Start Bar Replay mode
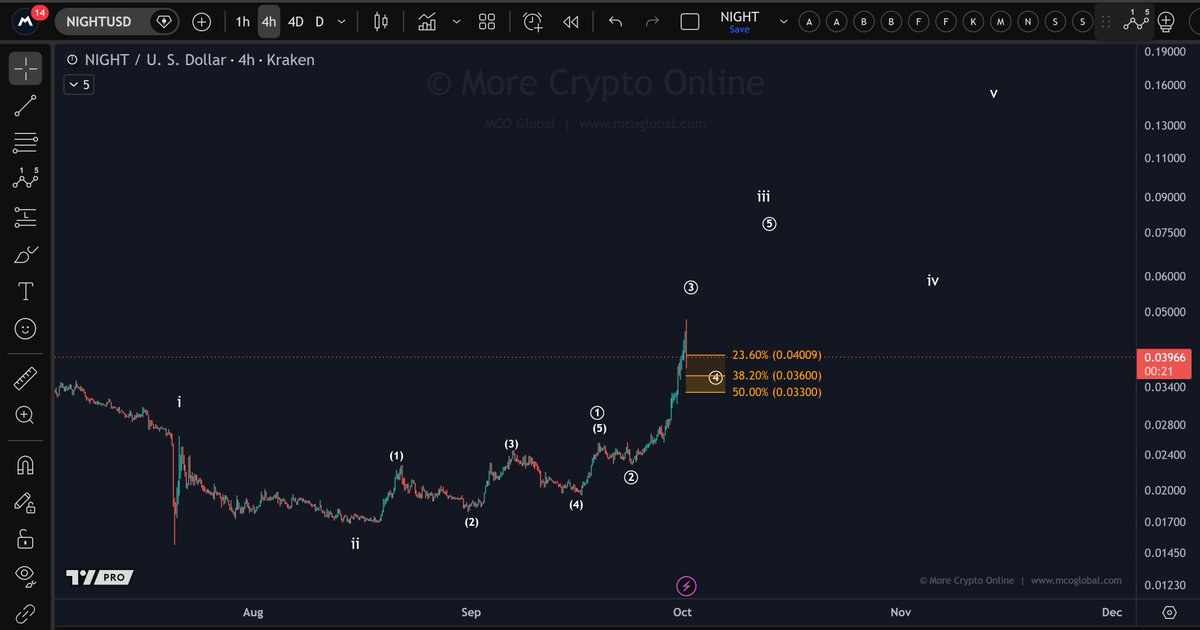 tap(570, 21)
